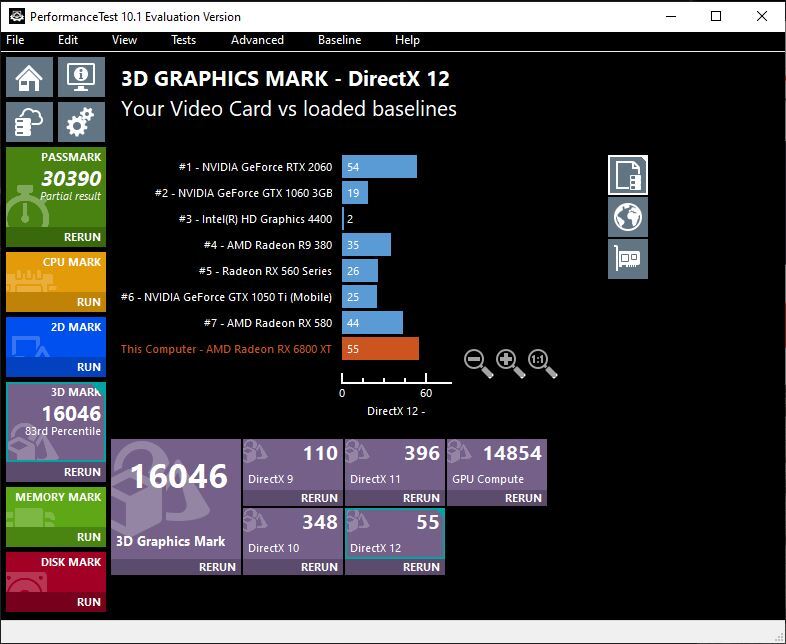Select the 2D Mark tile
786x644 pixels.
click(x=56, y=338)
